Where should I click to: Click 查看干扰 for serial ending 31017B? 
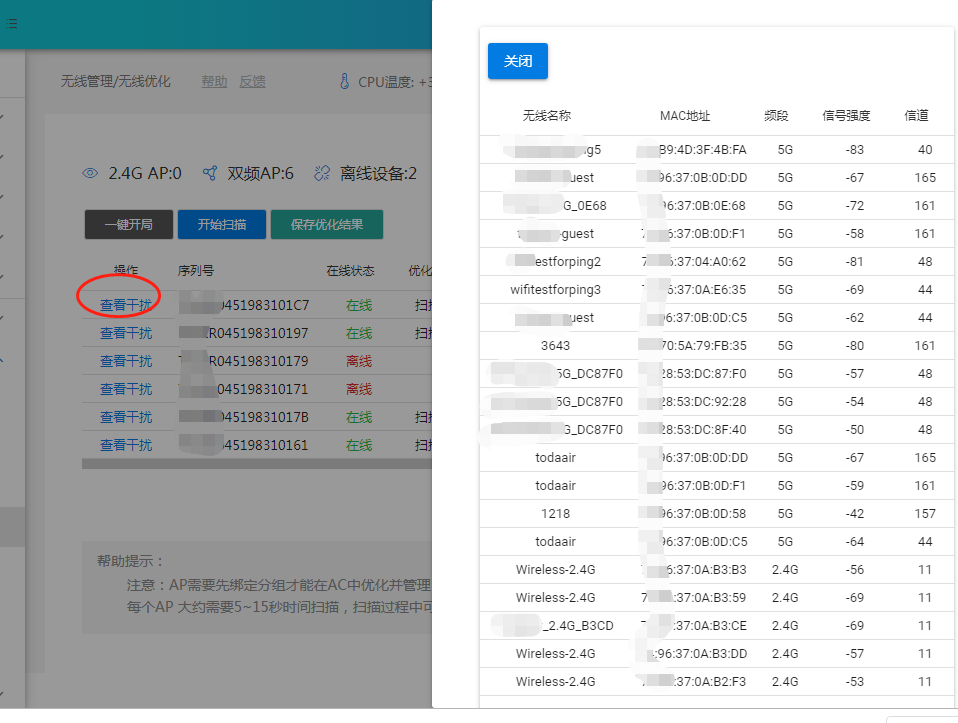126,417
